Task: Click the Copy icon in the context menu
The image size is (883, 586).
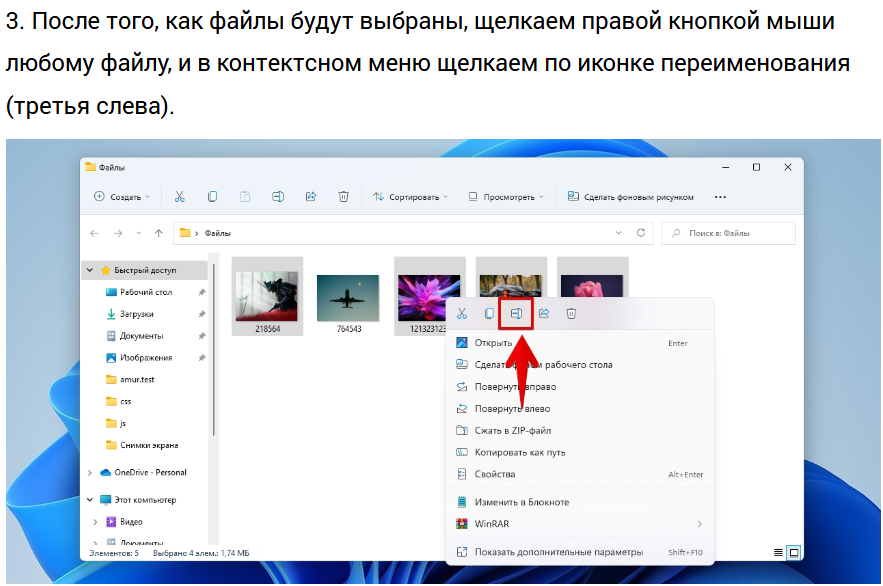Action: [x=489, y=314]
